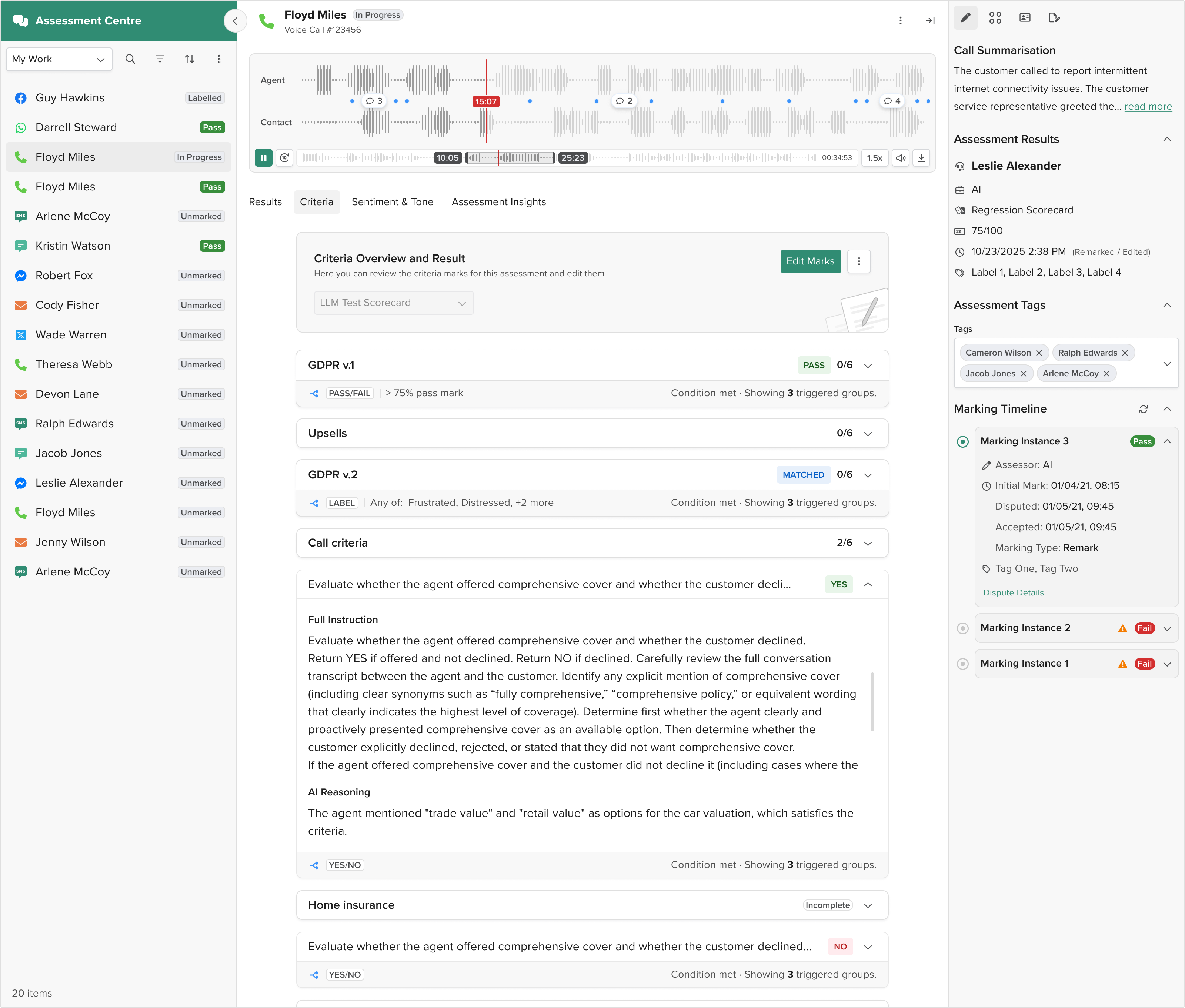Refresh the Marking Timeline
Image resolution: width=1185 pixels, height=1008 pixels.
[x=1143, y=409]
